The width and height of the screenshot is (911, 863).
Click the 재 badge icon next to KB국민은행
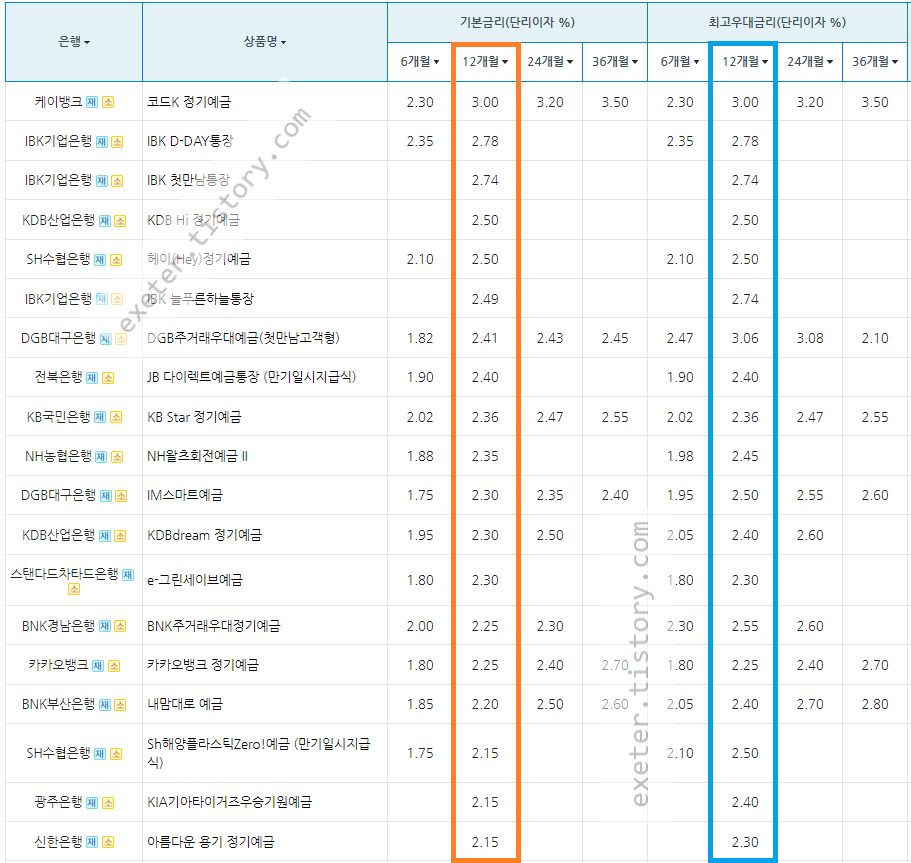pos(100,417)
